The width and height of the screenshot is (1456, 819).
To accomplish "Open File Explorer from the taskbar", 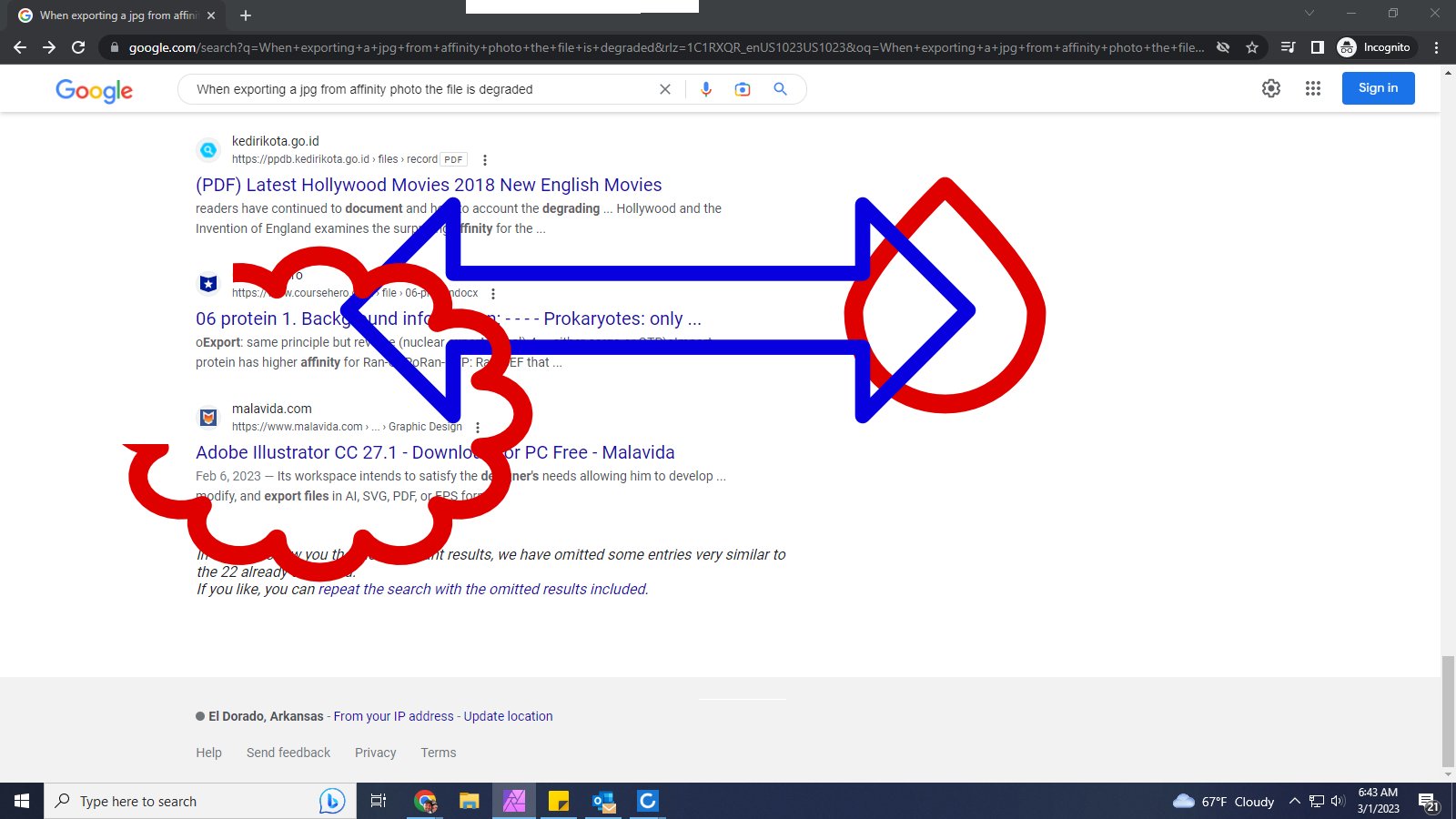I will pyautogui.click(x=469, y=801).
